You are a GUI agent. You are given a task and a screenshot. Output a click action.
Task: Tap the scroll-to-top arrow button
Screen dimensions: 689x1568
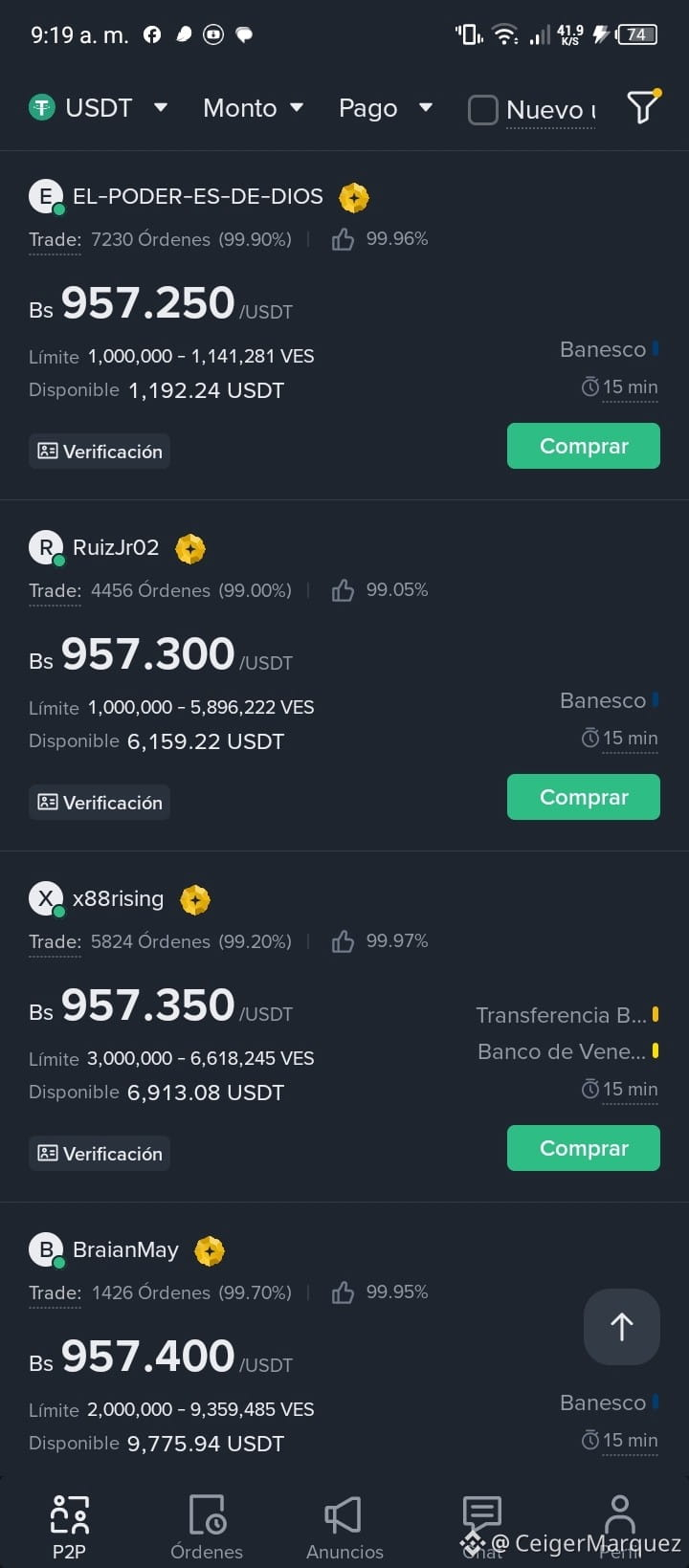tap(622, 1327)
